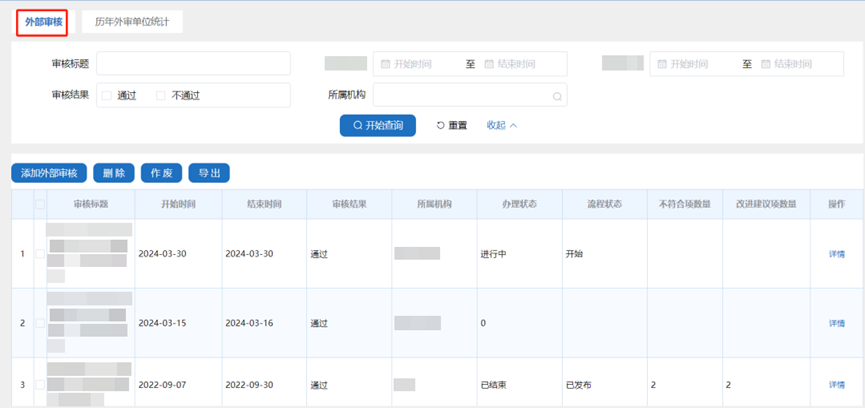Click calendar icon of second 开始时间 field
Screen dimensions: 865x408
click(x=663, y=64)
